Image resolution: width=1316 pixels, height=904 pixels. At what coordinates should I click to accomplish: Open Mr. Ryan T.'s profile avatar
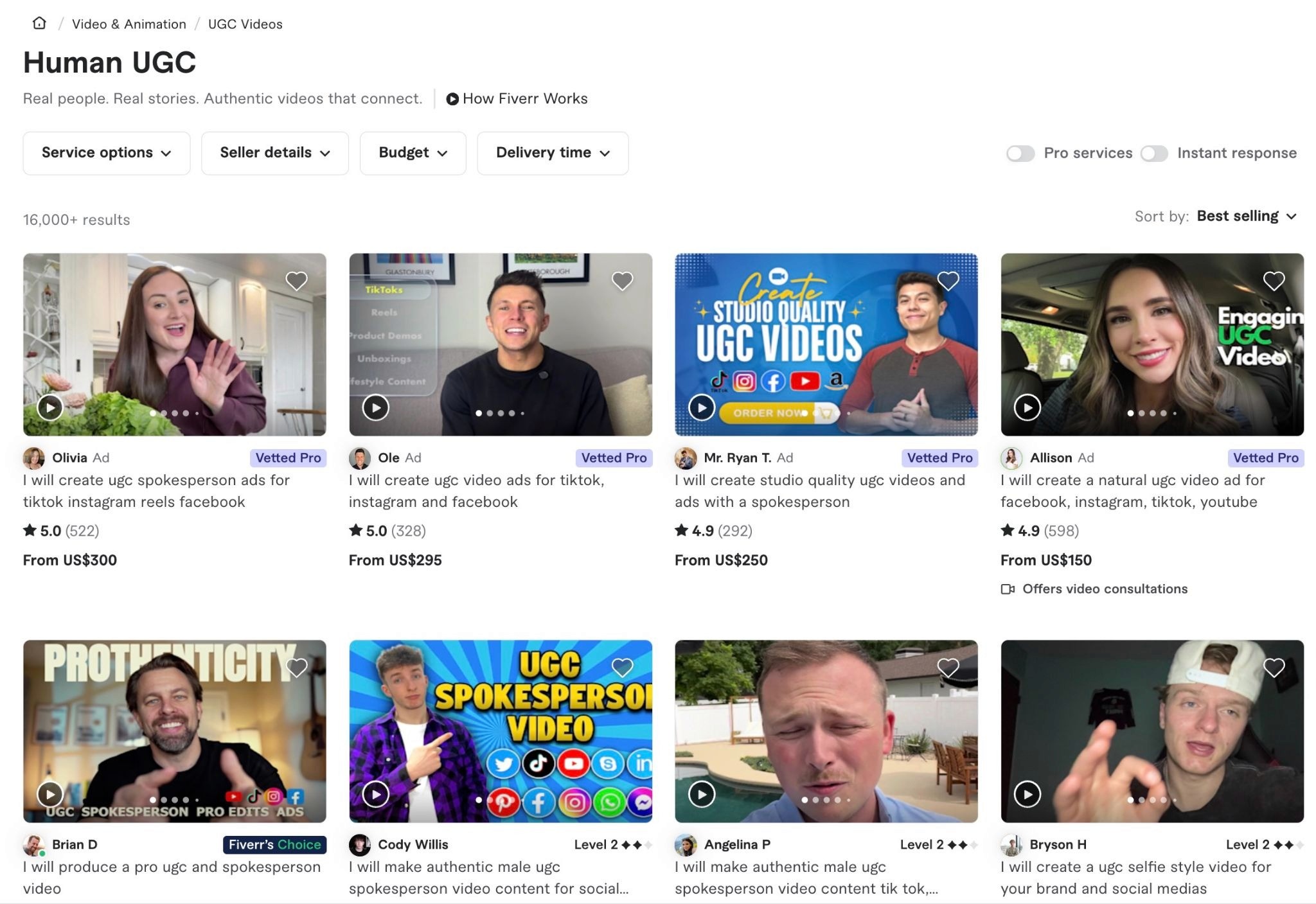[x=686, y=458]
